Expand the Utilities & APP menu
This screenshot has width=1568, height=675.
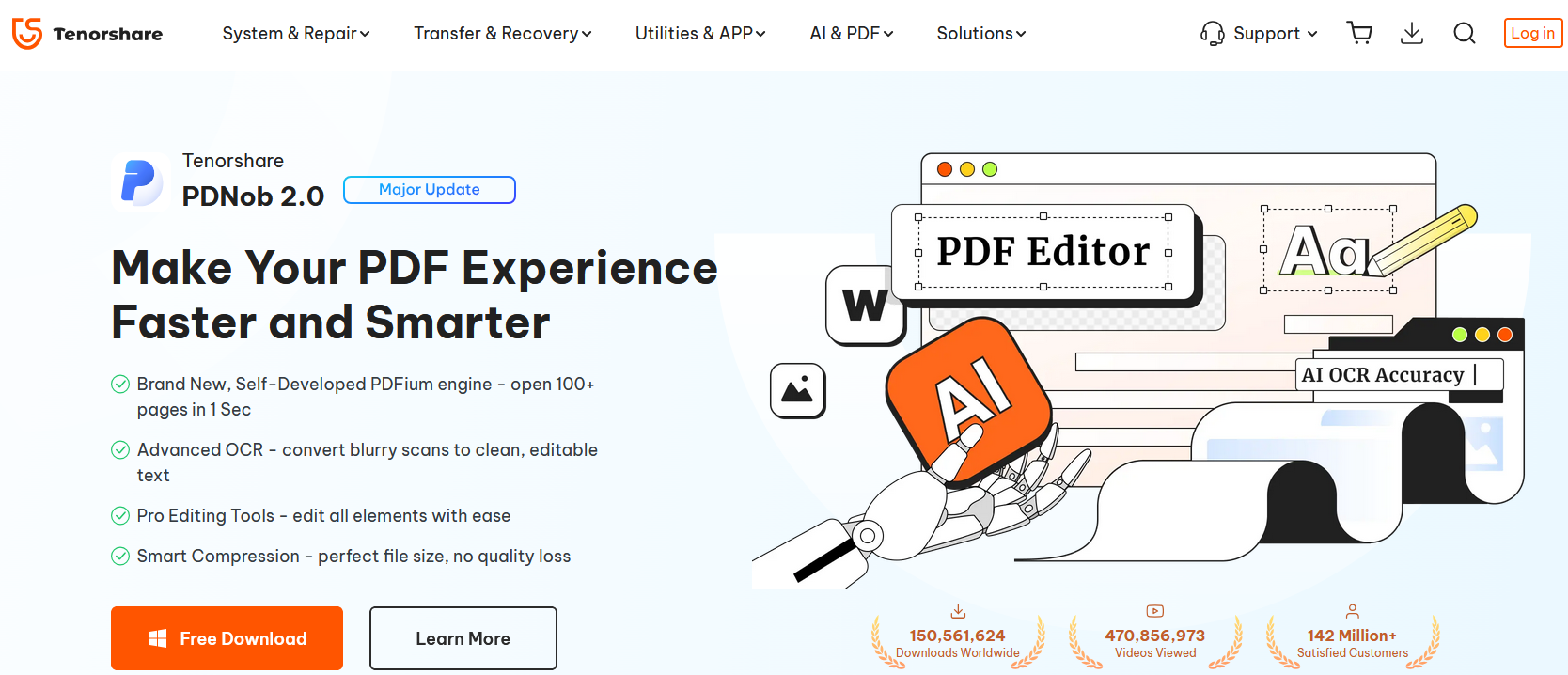700,34
